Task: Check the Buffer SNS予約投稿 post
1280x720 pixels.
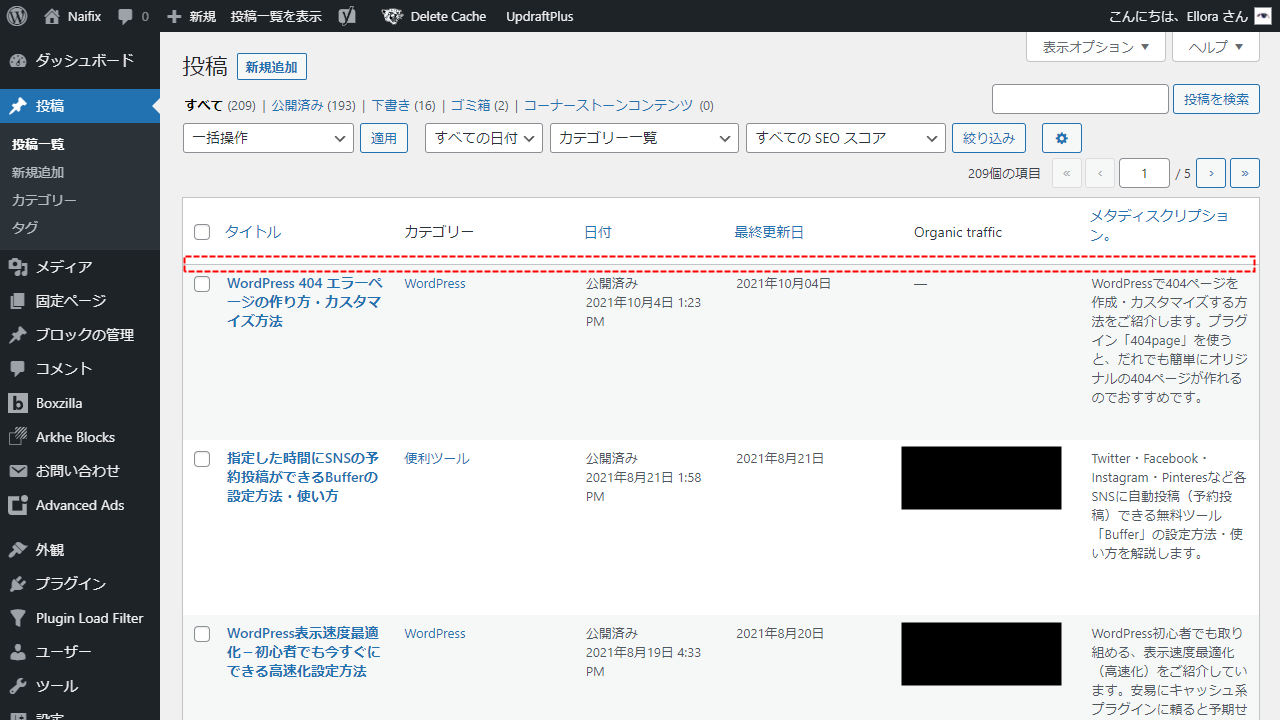Action: pos(202,459)
